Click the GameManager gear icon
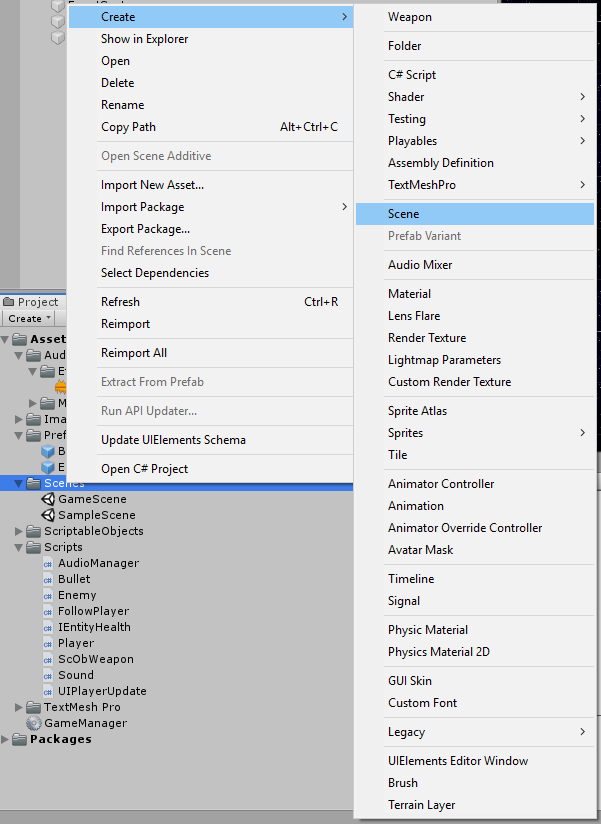This screenshot has width=601, height=824. tap(34, 723)
